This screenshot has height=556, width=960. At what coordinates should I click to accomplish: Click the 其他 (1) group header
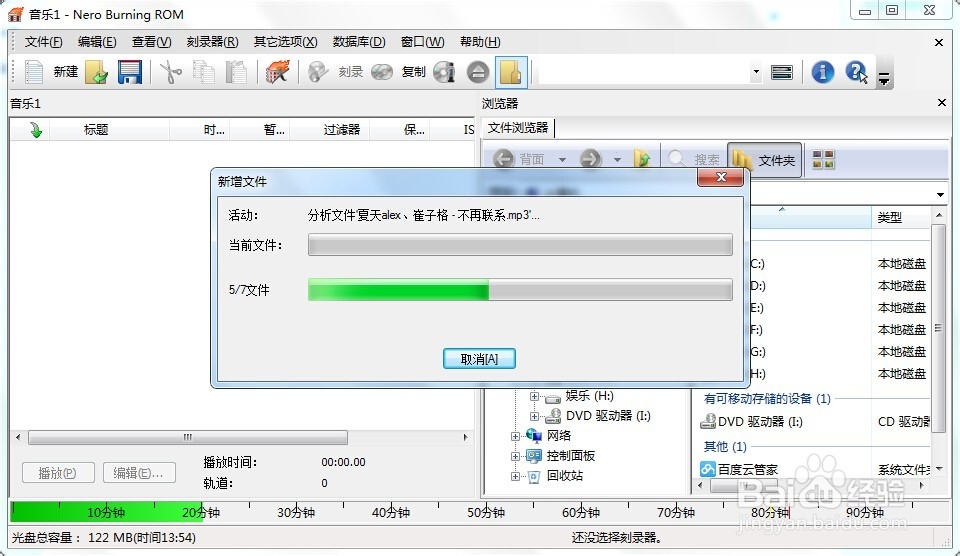pyautogui.click(x=725, y=446)
